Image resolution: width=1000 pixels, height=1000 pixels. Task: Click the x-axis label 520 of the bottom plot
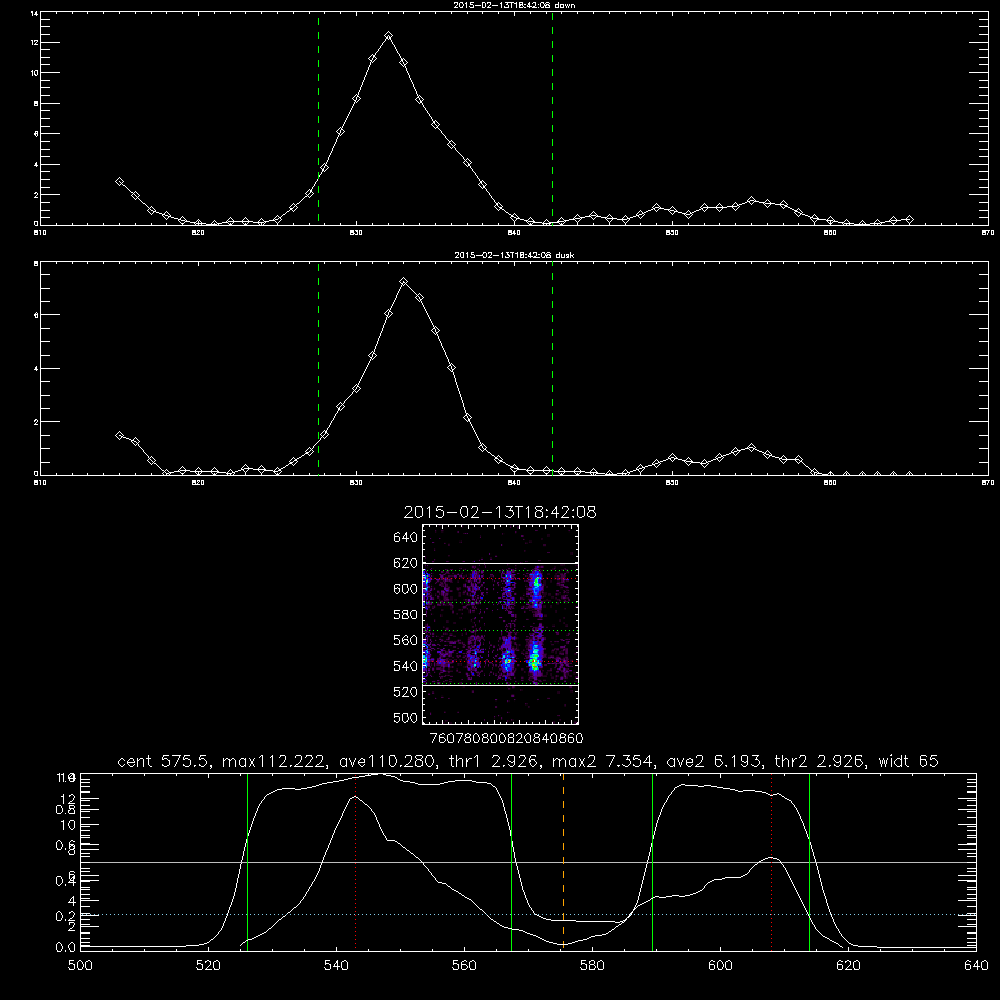(x=208, y=966)
